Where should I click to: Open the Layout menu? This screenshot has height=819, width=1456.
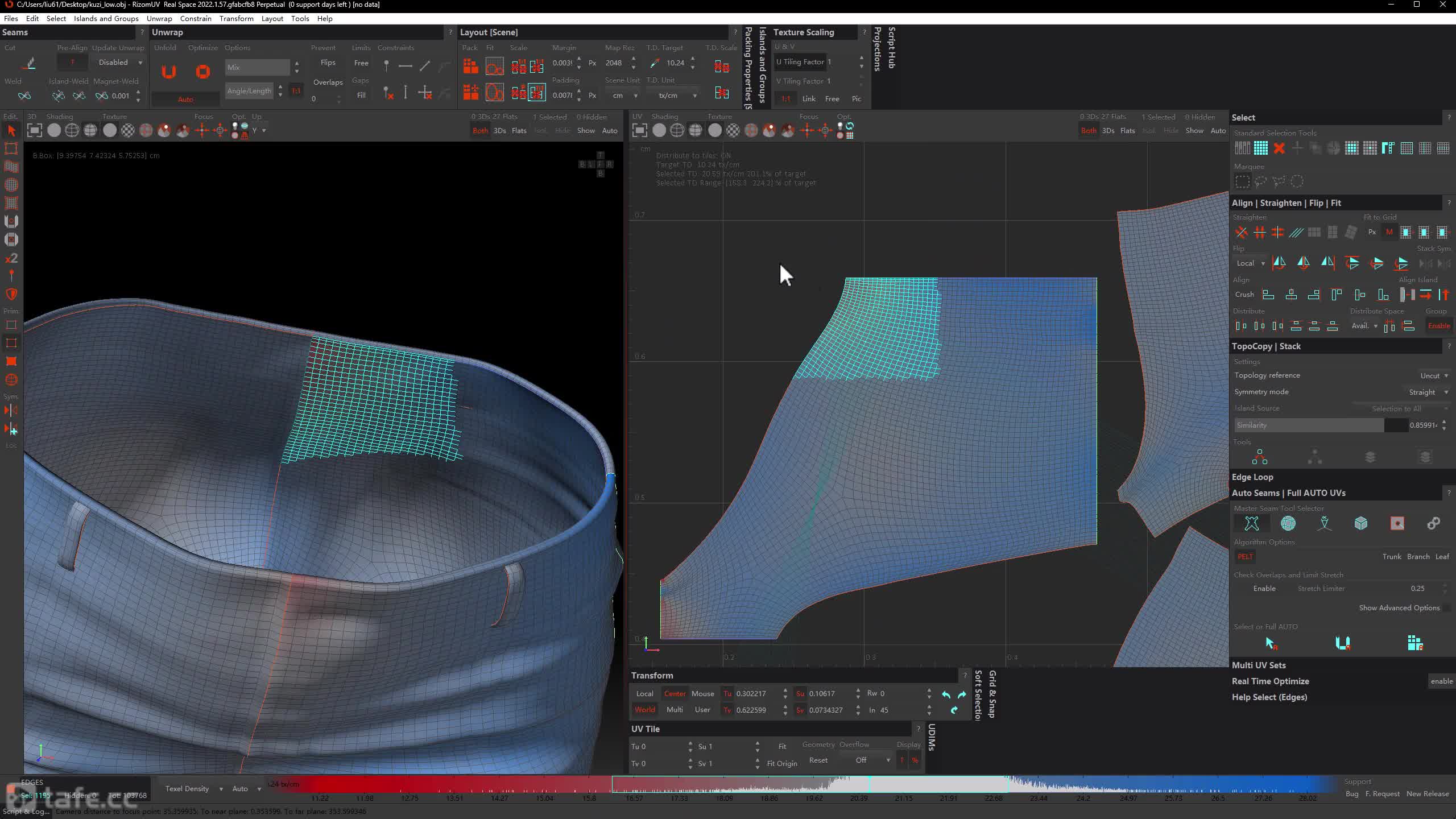pos(272,18)
